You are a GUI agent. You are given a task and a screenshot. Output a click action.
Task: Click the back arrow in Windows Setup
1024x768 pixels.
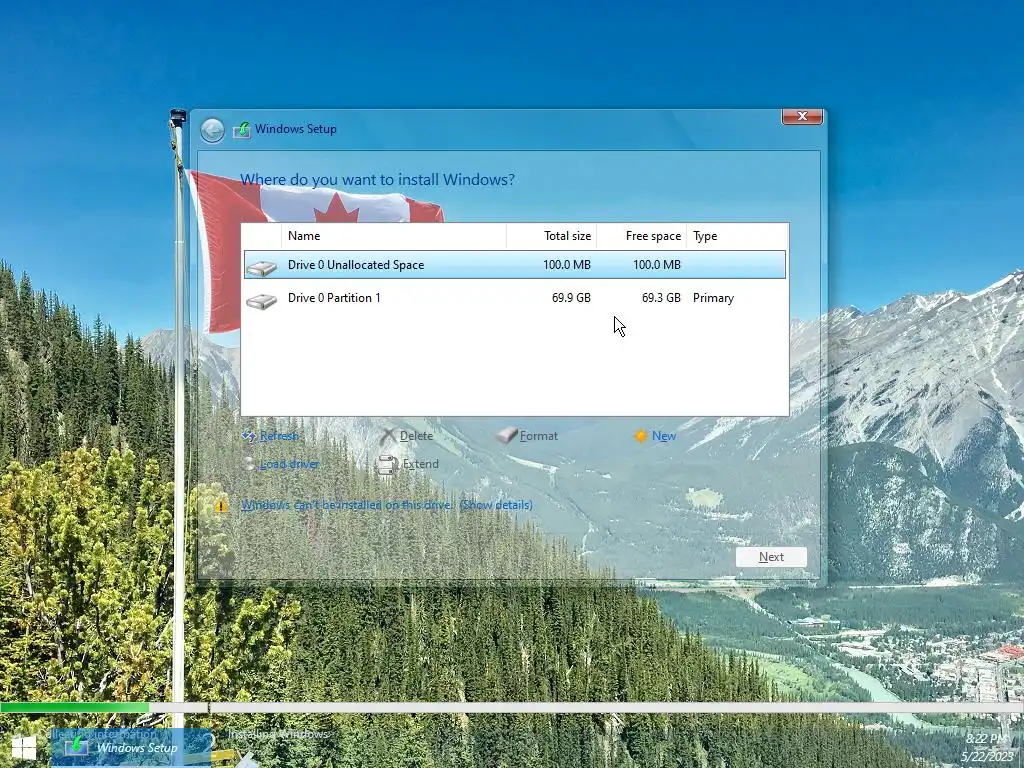[212, 130]
